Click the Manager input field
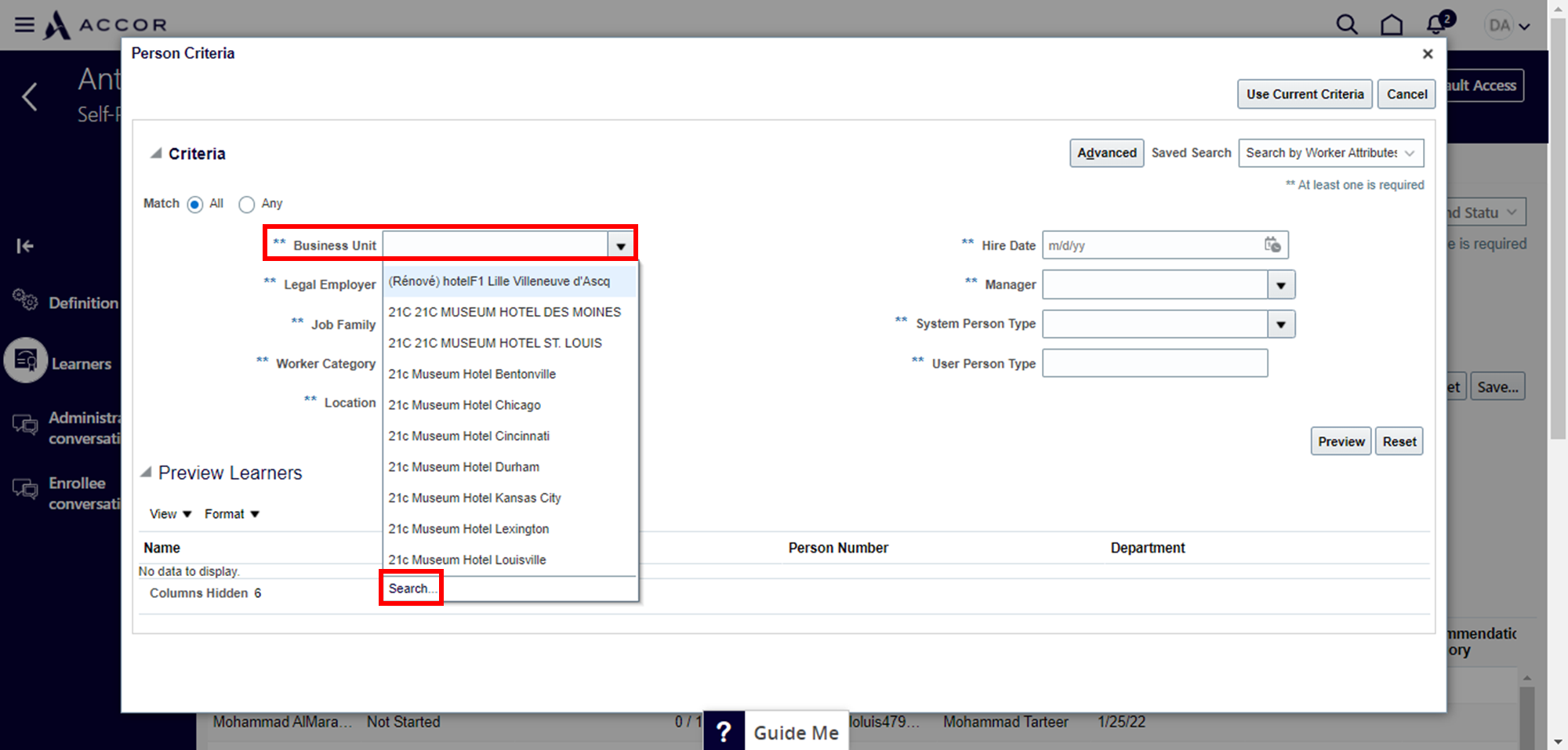 (x=1155, y=285)
